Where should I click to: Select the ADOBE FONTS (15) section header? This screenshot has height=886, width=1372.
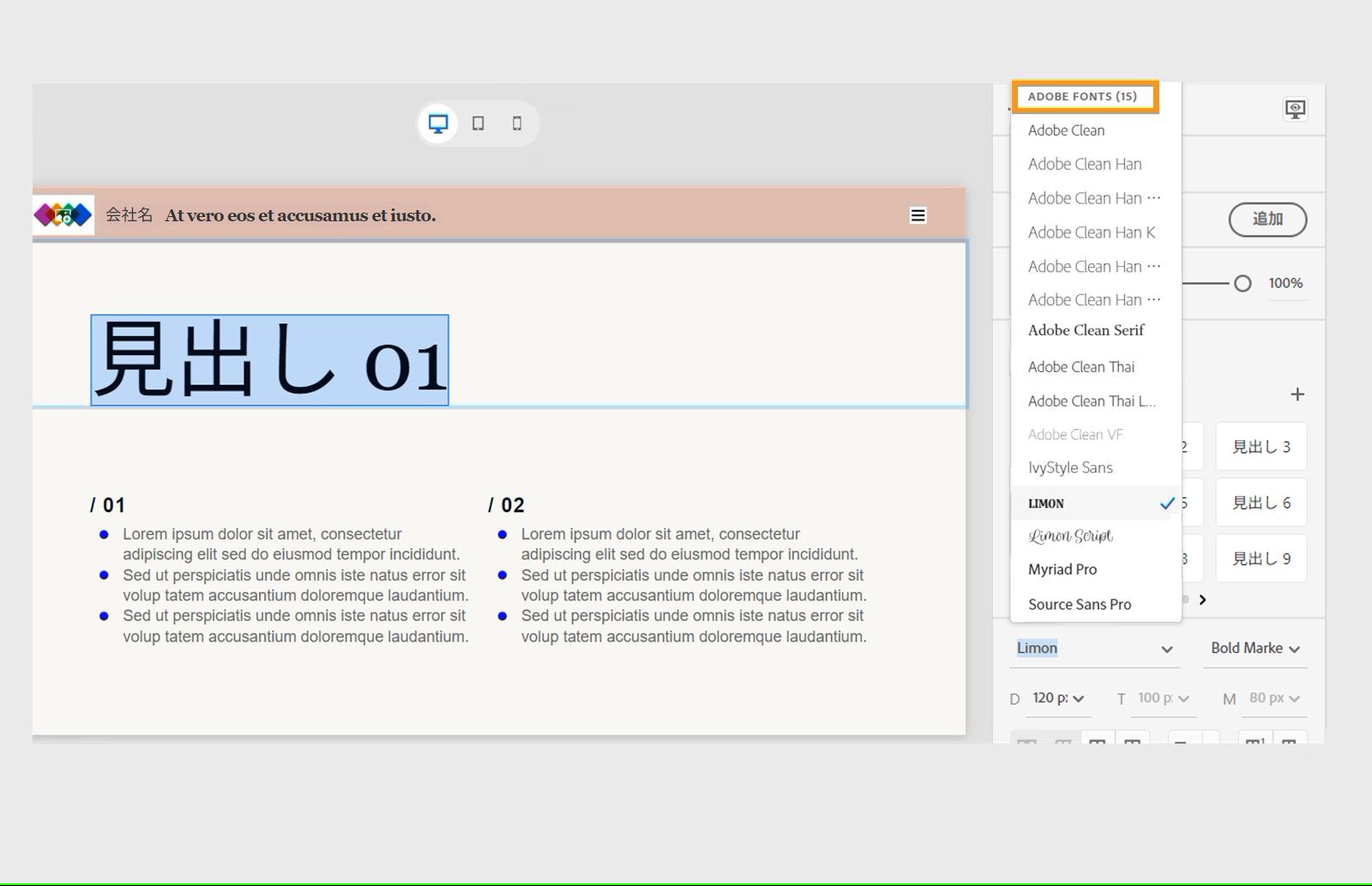1085,97
